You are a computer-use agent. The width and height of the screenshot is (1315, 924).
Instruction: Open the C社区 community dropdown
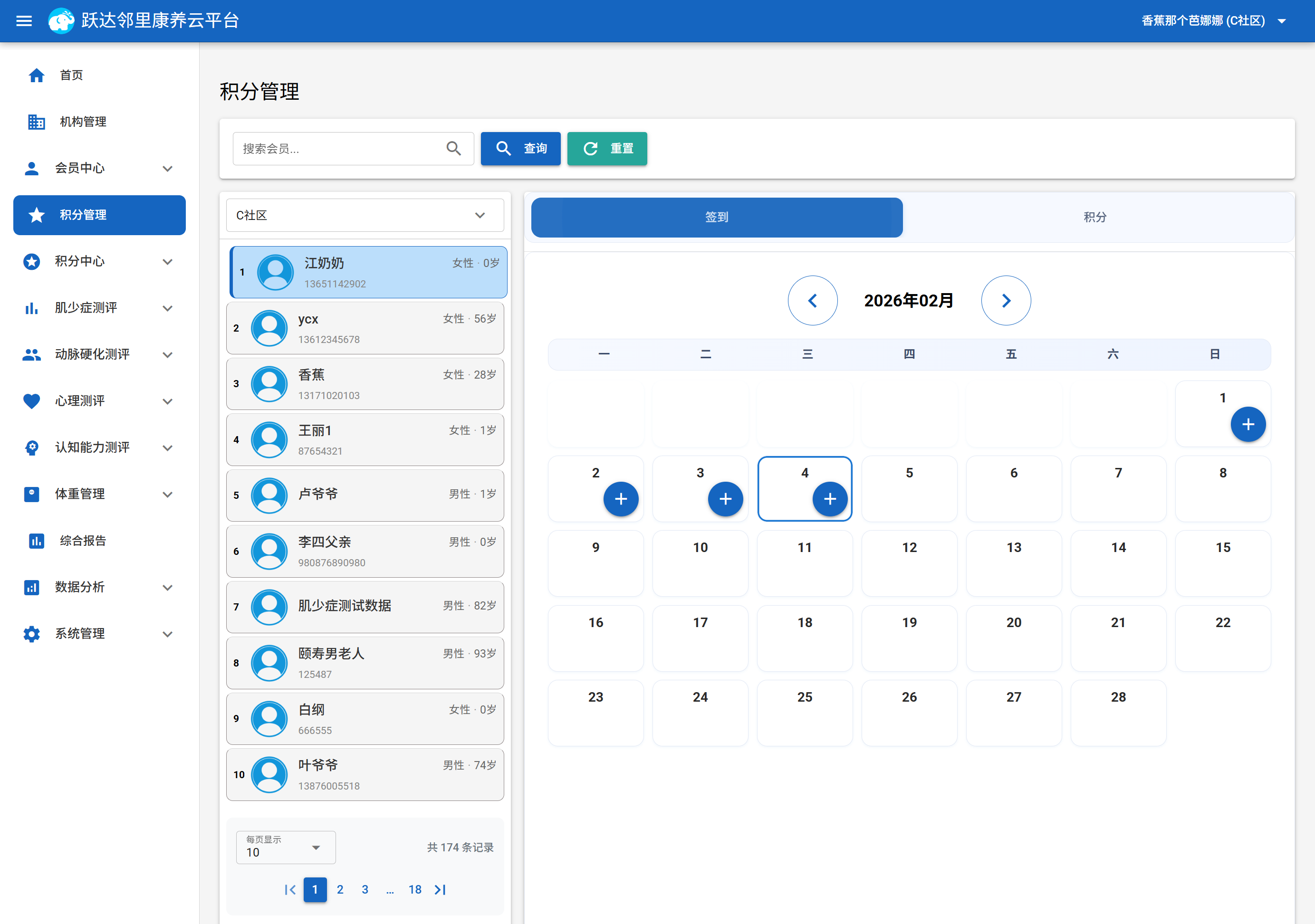tap(365, 215)
